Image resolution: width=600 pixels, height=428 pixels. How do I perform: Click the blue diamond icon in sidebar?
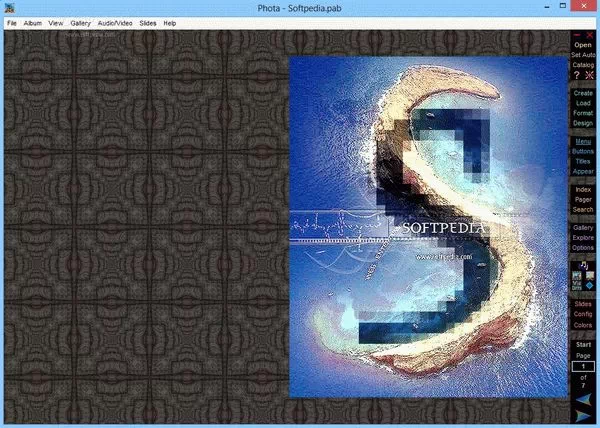tap(590, 284)
